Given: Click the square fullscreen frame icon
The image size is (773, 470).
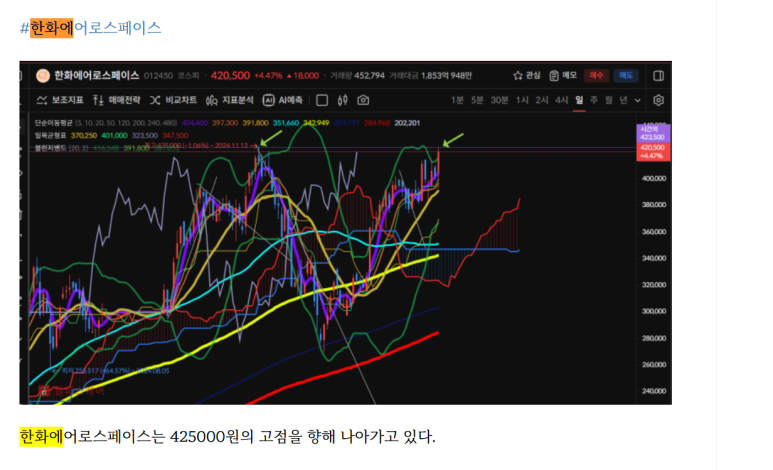Looking at the screenshot, I should 322,100.
